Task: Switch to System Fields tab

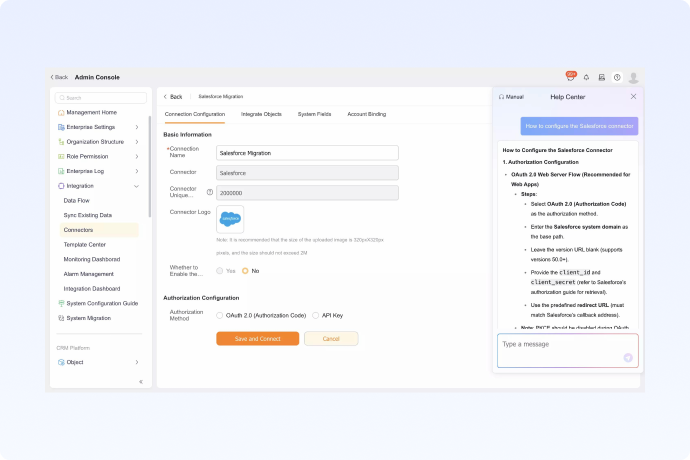Action: click(x=314, y=114)
